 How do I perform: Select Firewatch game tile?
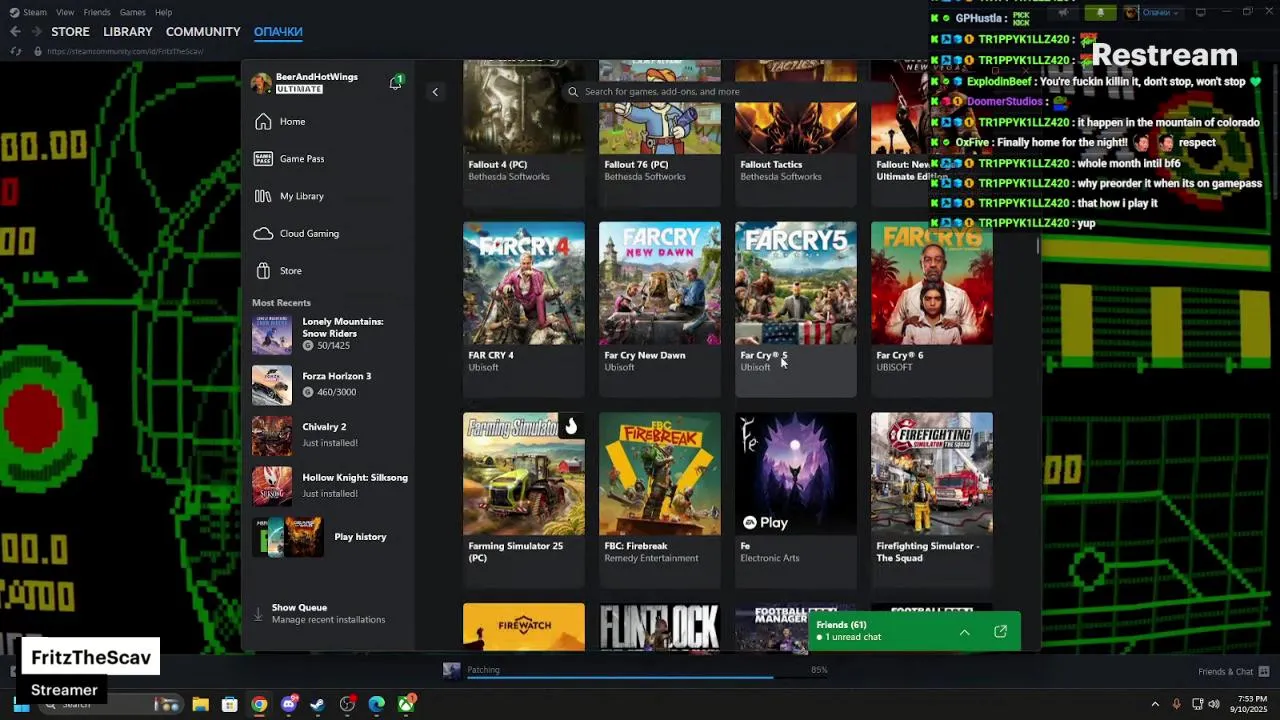point(524,627)
